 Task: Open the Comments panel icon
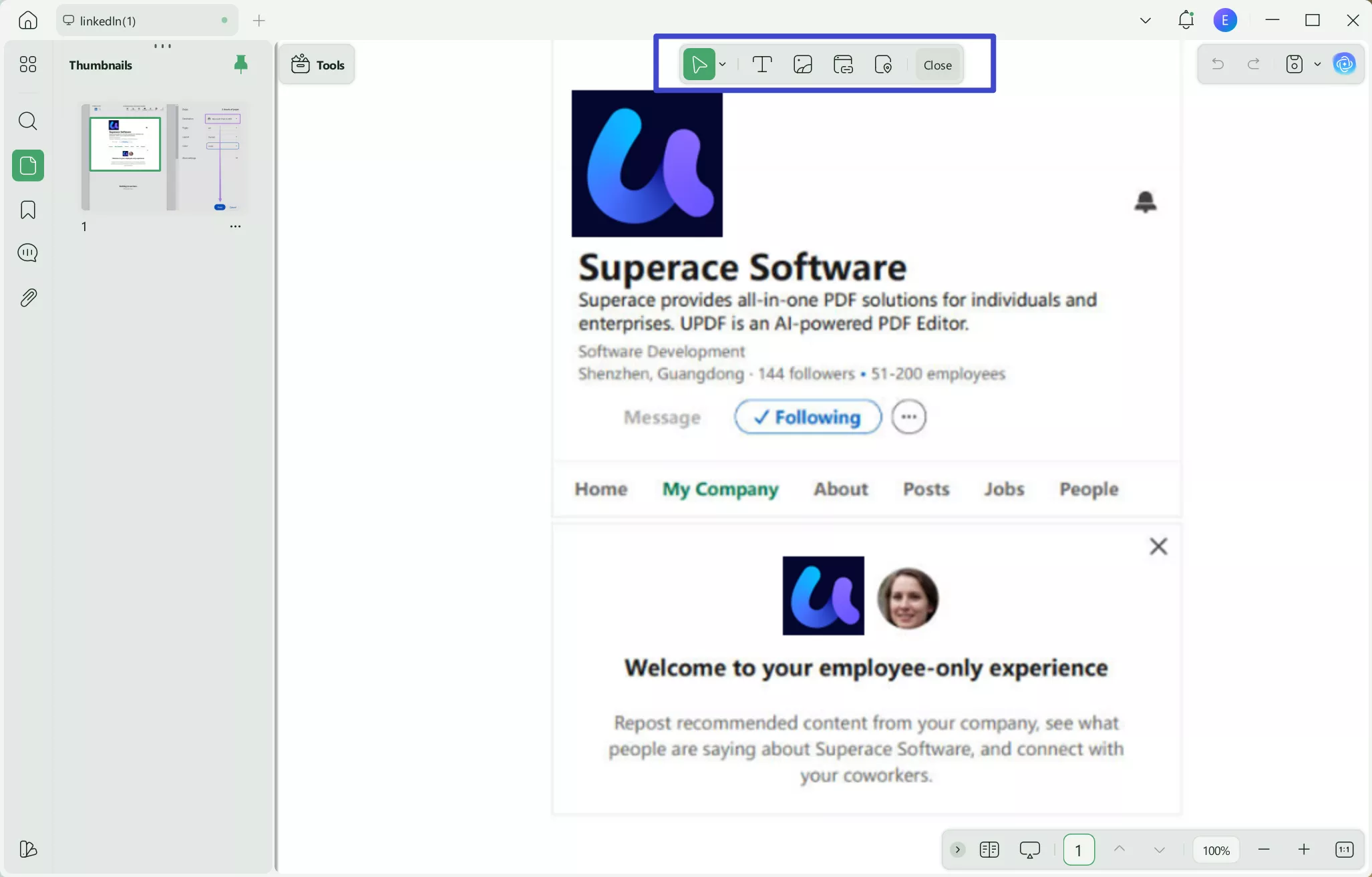(x=27, y=253)
